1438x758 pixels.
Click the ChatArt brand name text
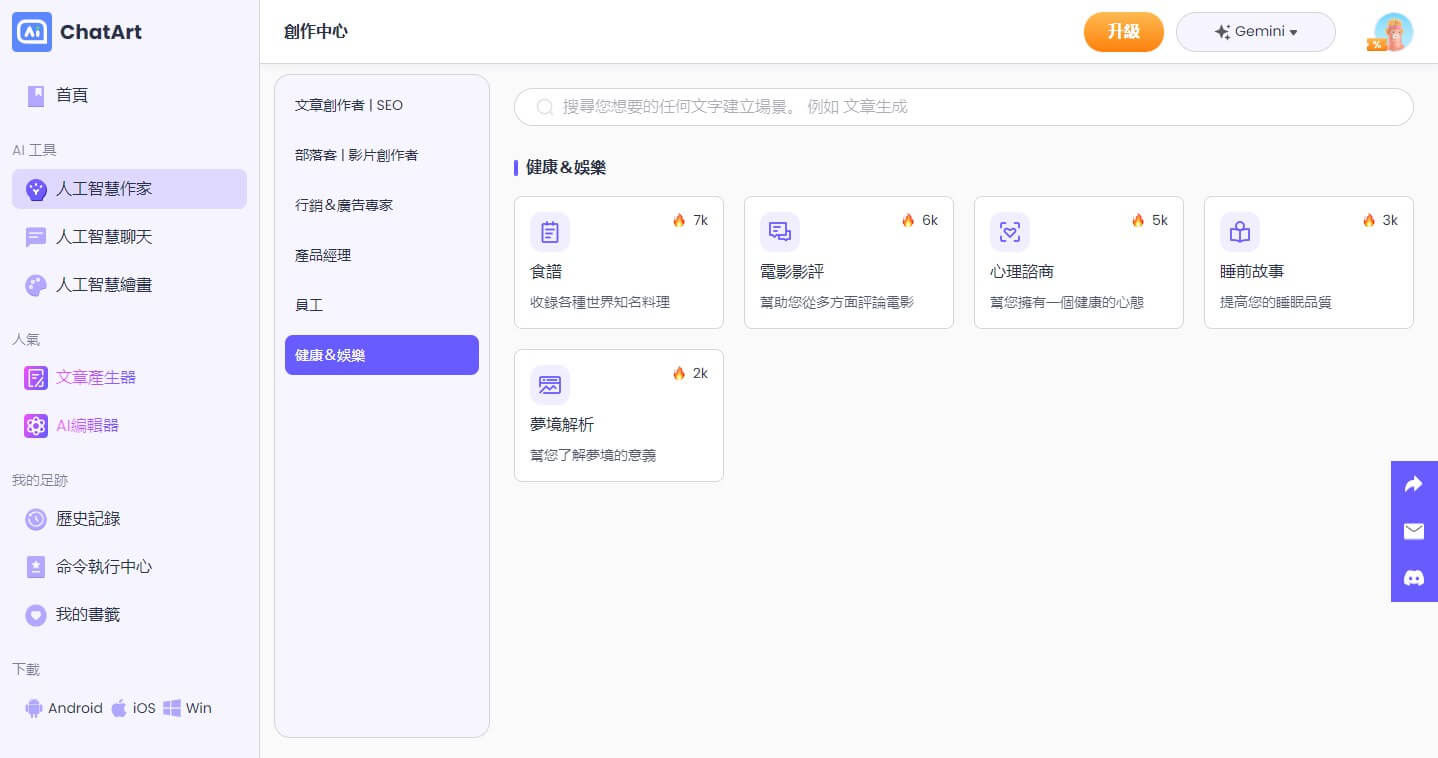click(101, 32)
